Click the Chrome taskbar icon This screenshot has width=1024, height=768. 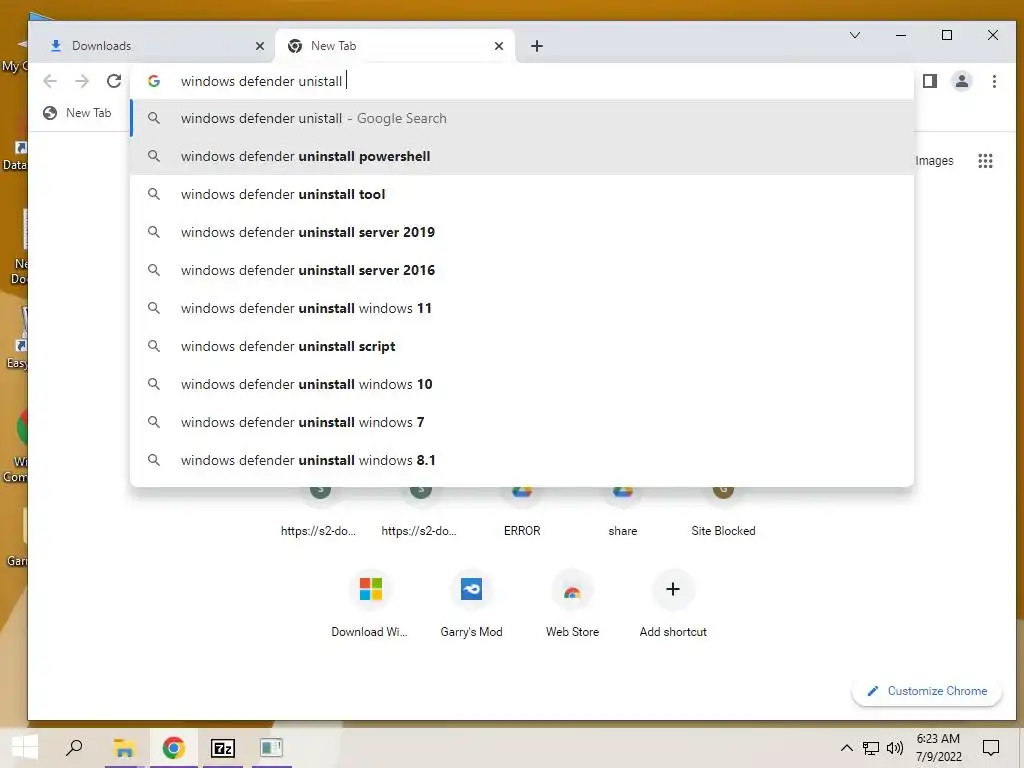click(173, 748)
